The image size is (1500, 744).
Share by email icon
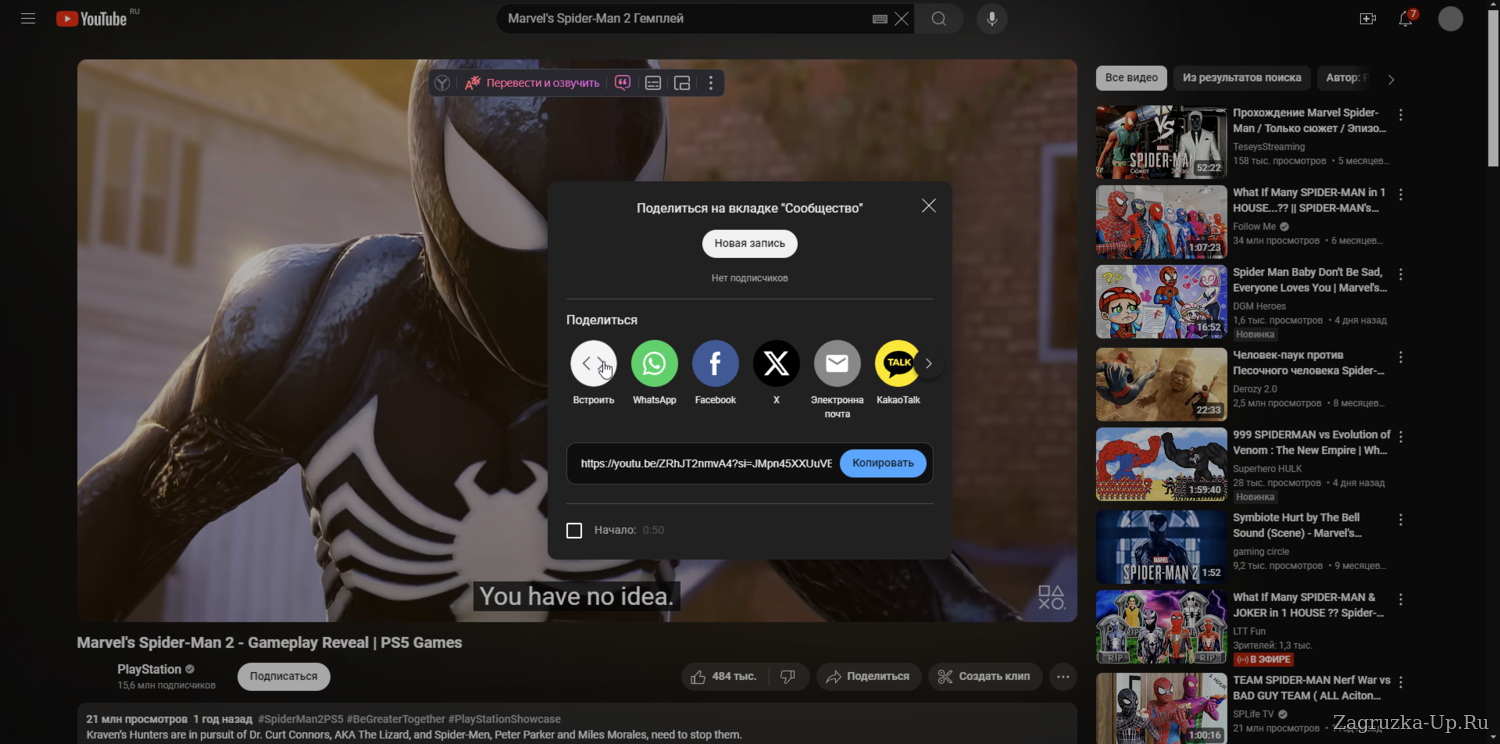[837, 364]
